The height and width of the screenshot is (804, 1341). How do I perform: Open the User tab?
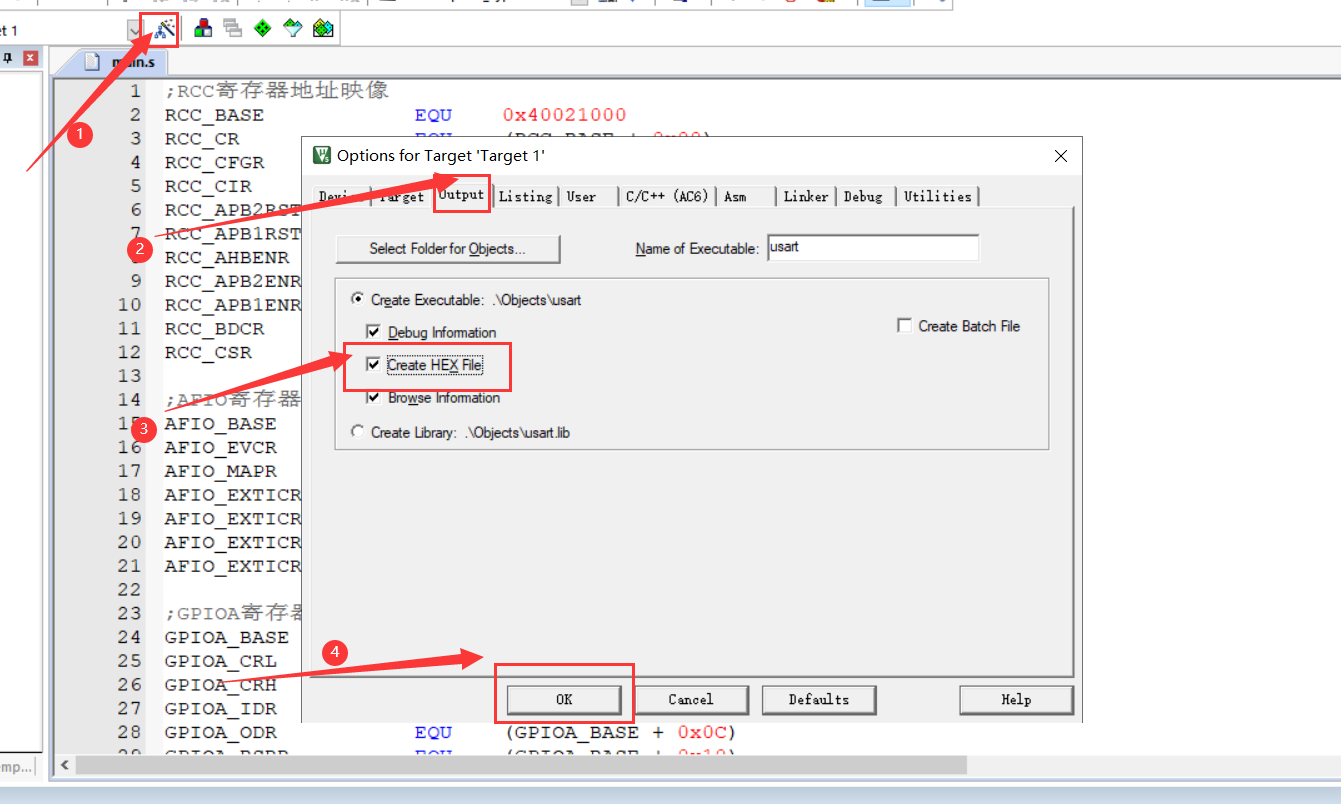tap(582, 196)
